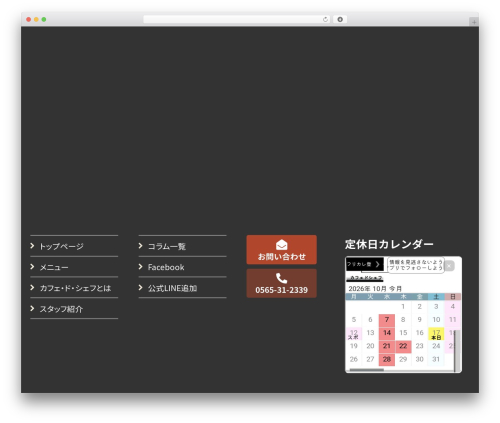Close the calendar follow tooltip
This screenshot has height=423, width=500.
(x=449, y=266)
